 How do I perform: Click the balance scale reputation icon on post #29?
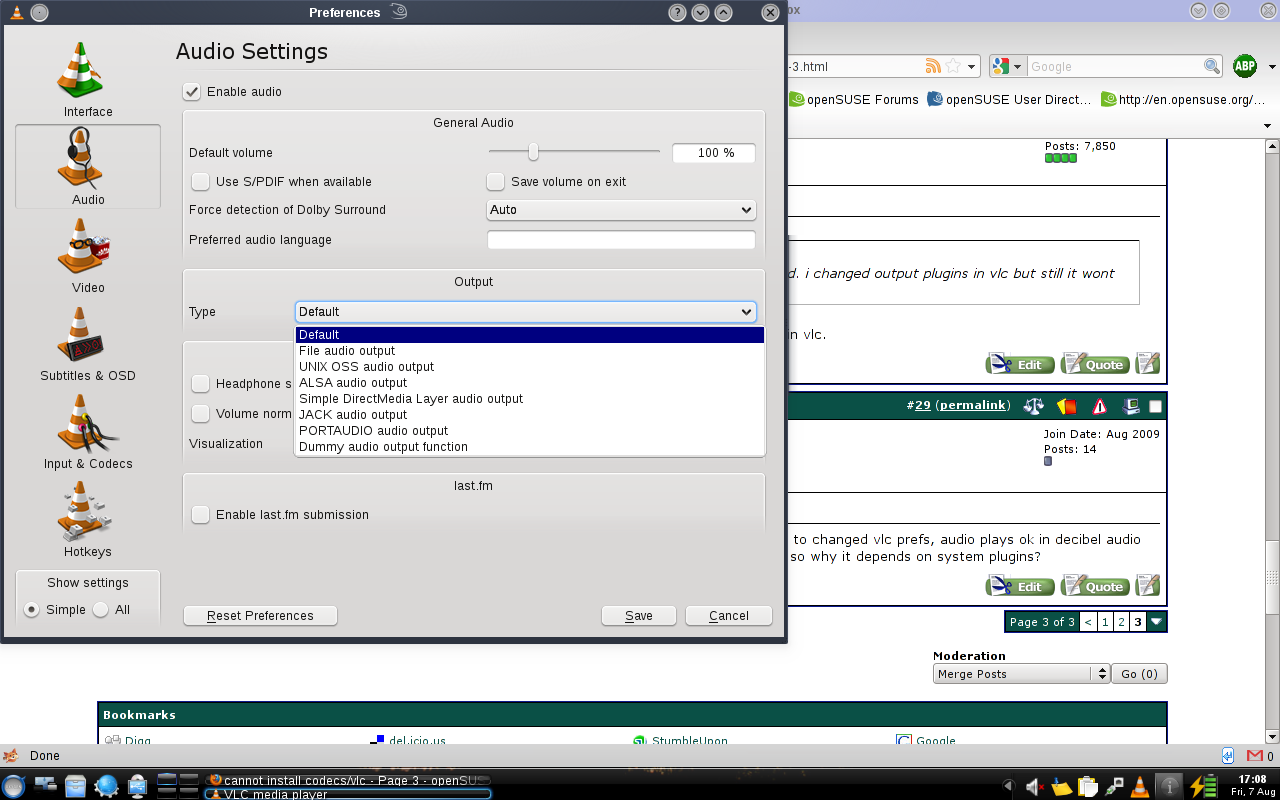[x=1034, y=406]
